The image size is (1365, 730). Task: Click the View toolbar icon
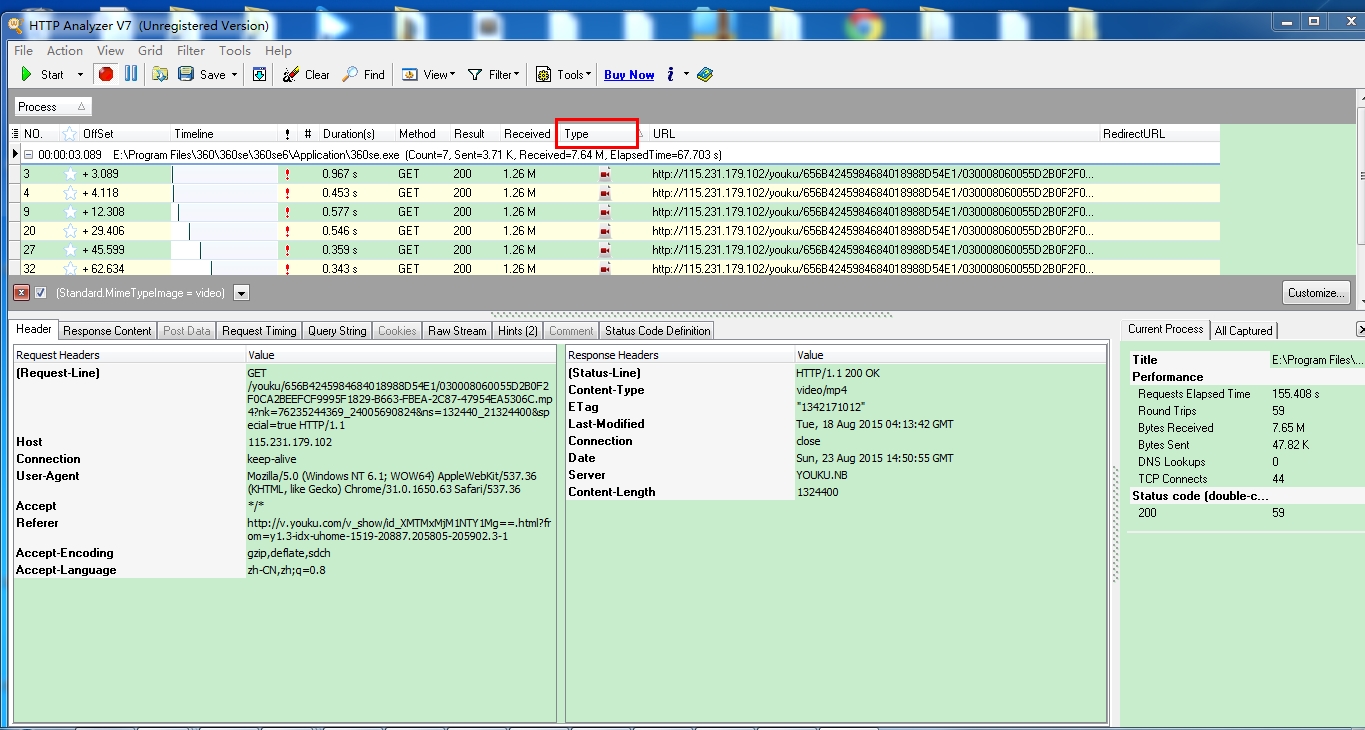[x=410, y=74]
